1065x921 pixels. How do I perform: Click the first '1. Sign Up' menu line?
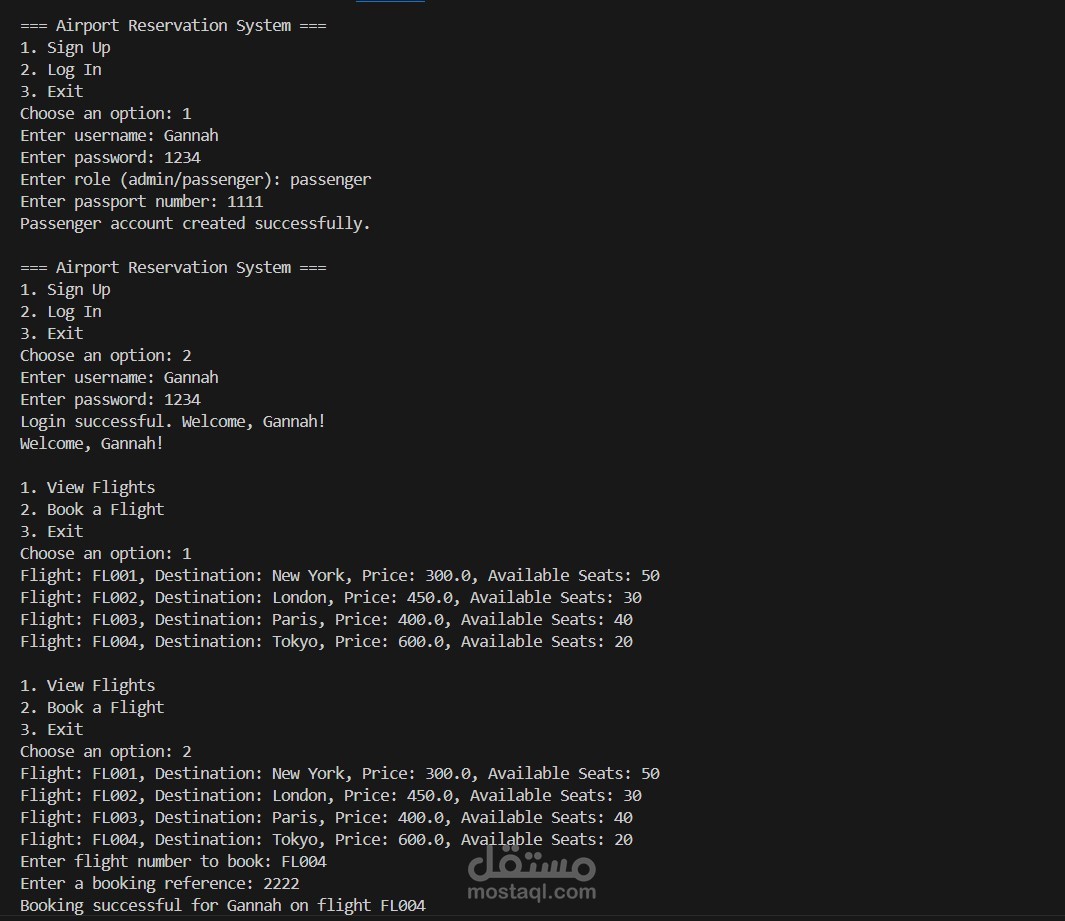[x=65, y=47]
